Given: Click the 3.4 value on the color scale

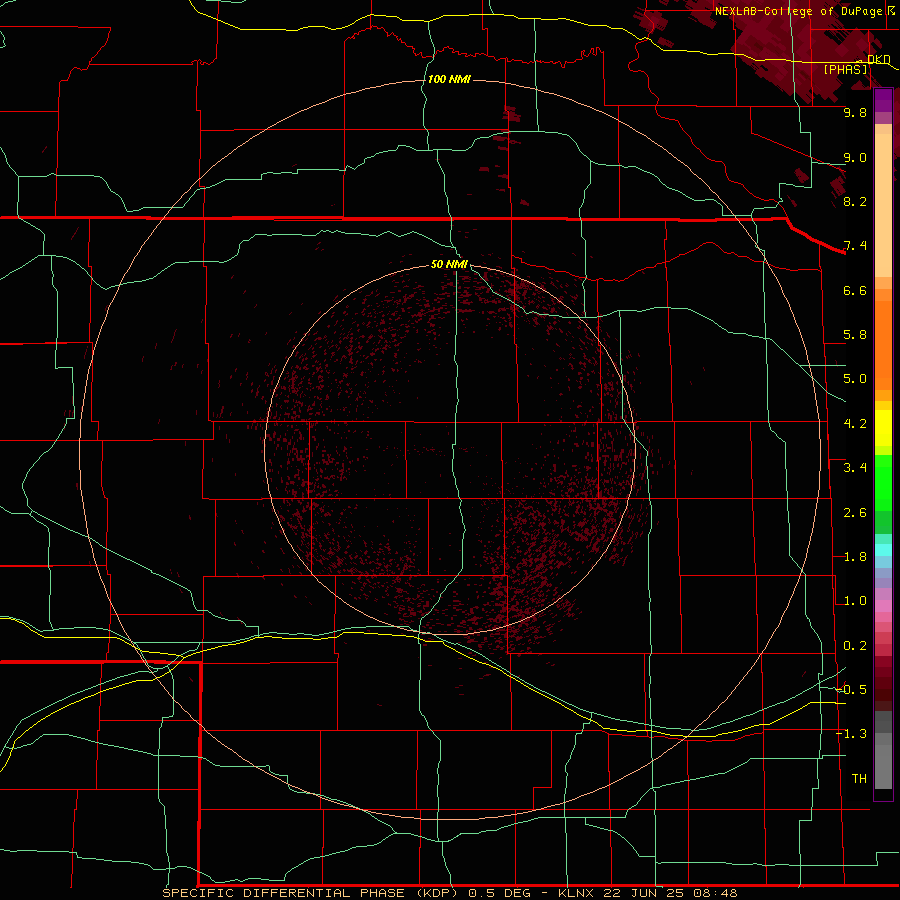Looking at the screenshot, I should tap(855, 468).
